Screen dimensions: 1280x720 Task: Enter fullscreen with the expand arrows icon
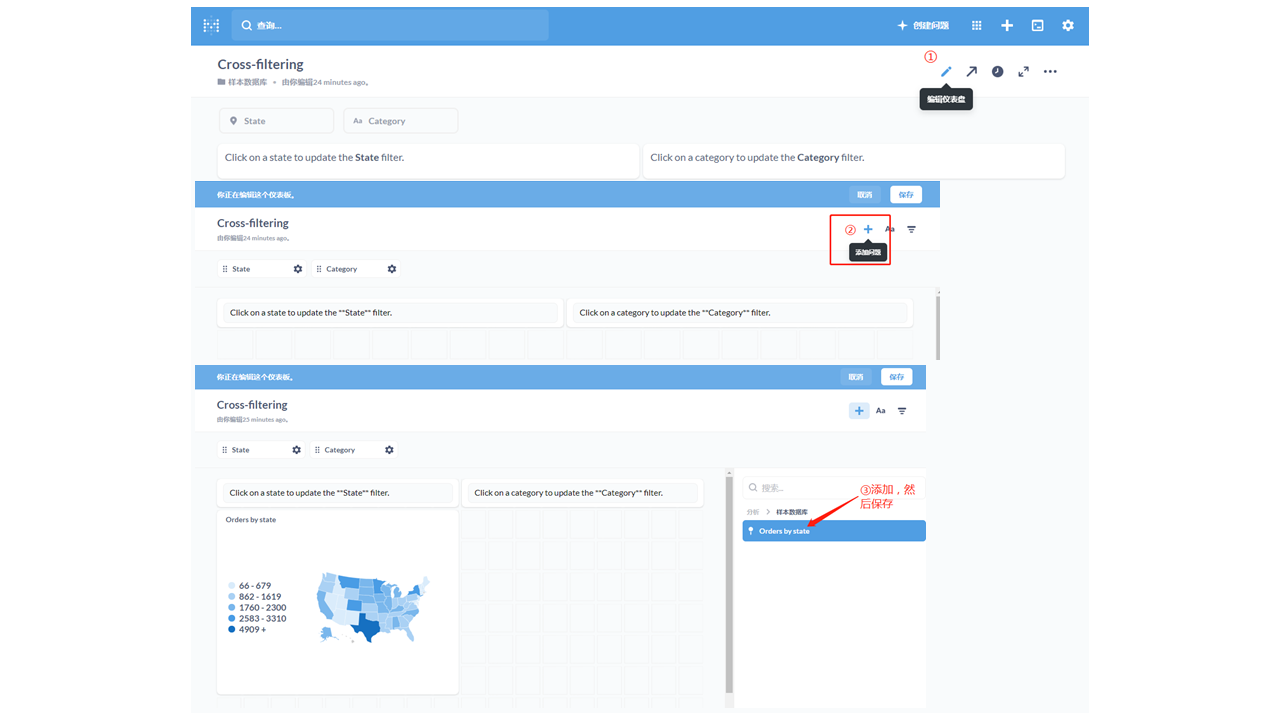1023,71
